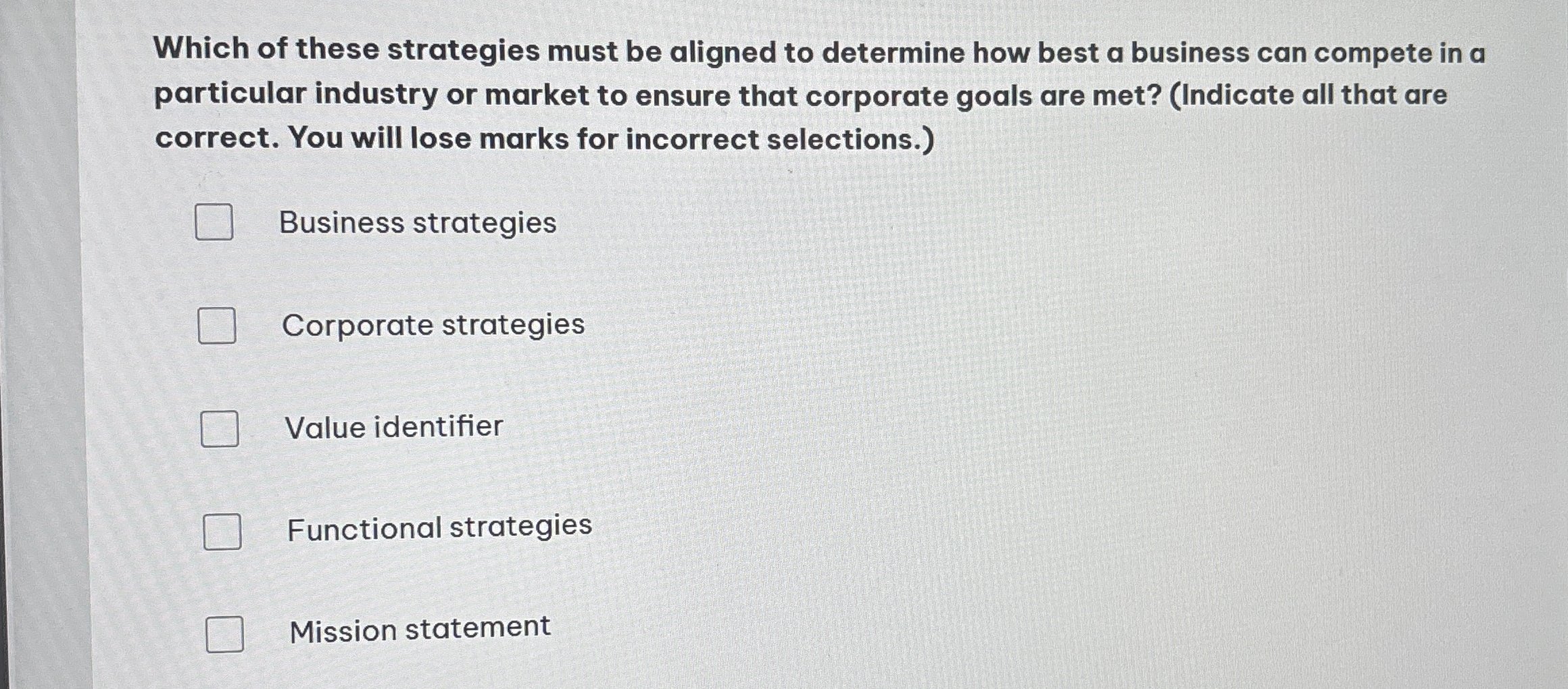This screenshot has height=689, width=1568.
Task: Check the Corporate strategies checkbox
Action: point(218,326)
